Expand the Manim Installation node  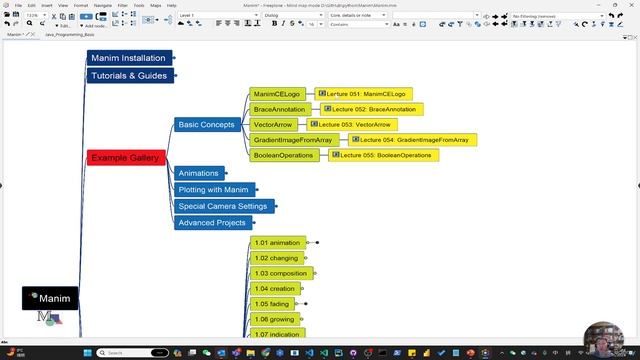point(174,58)
